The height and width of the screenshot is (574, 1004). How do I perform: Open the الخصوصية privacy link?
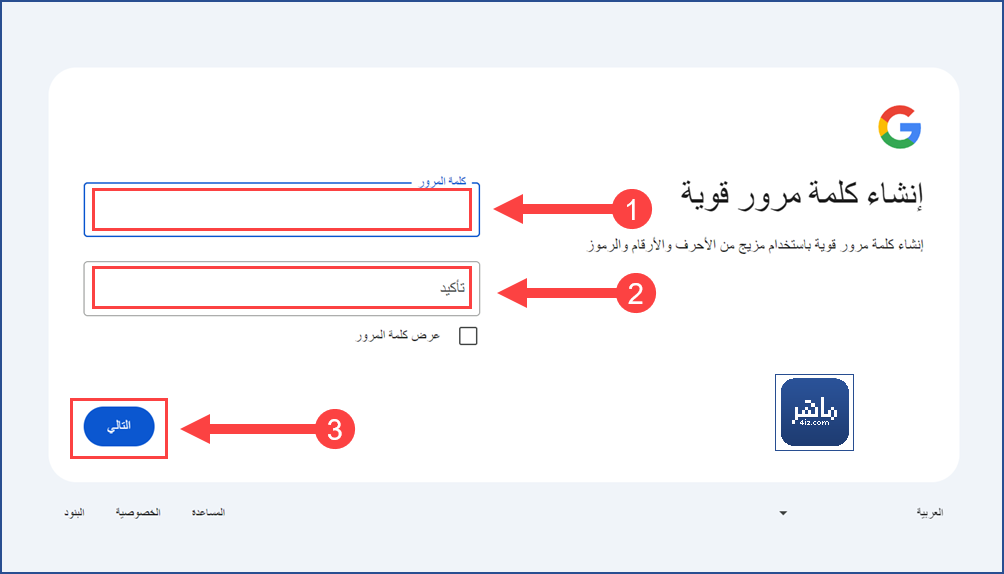click(x=138, y=512)
